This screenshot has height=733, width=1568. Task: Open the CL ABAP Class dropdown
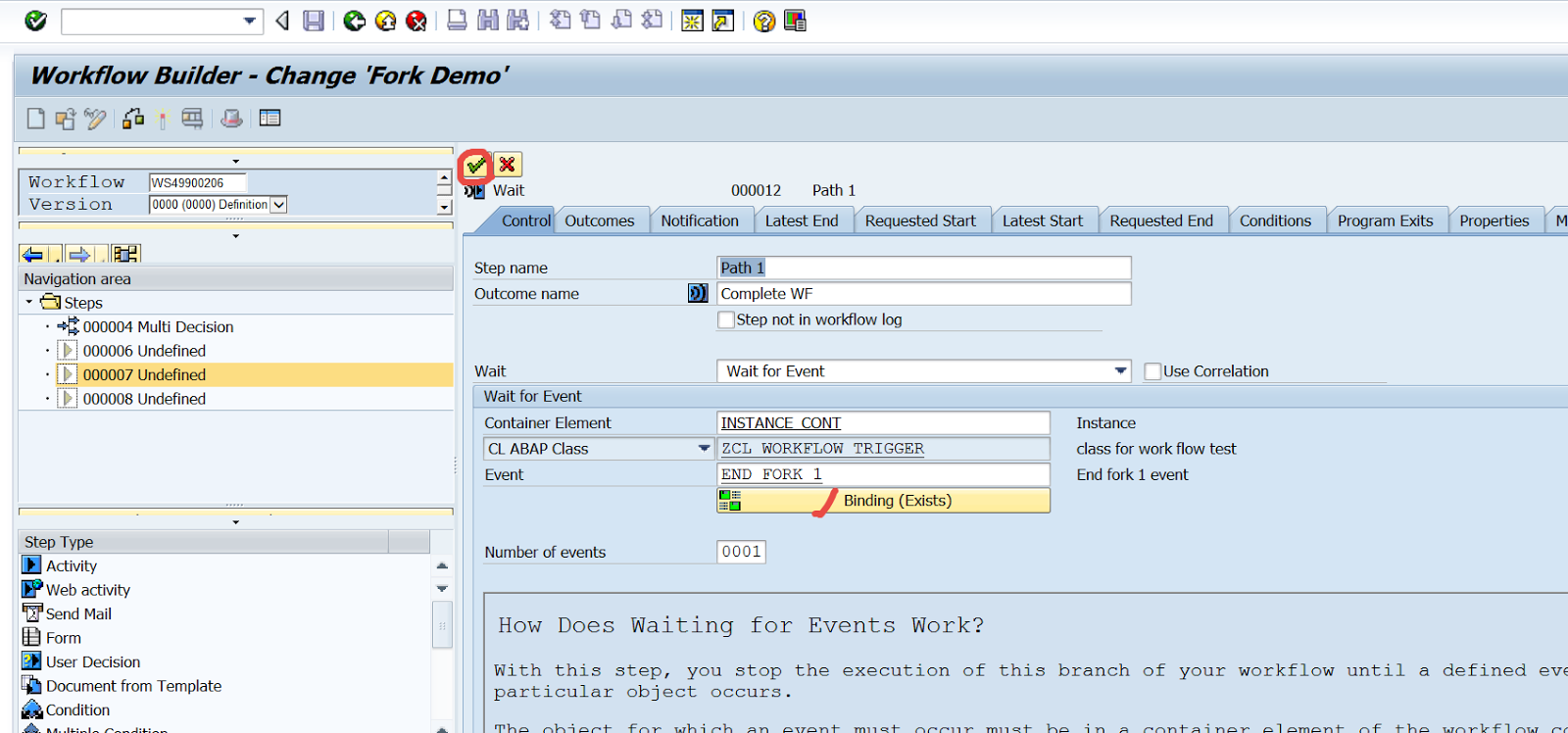pyautogui.click(x=703, y=449)
